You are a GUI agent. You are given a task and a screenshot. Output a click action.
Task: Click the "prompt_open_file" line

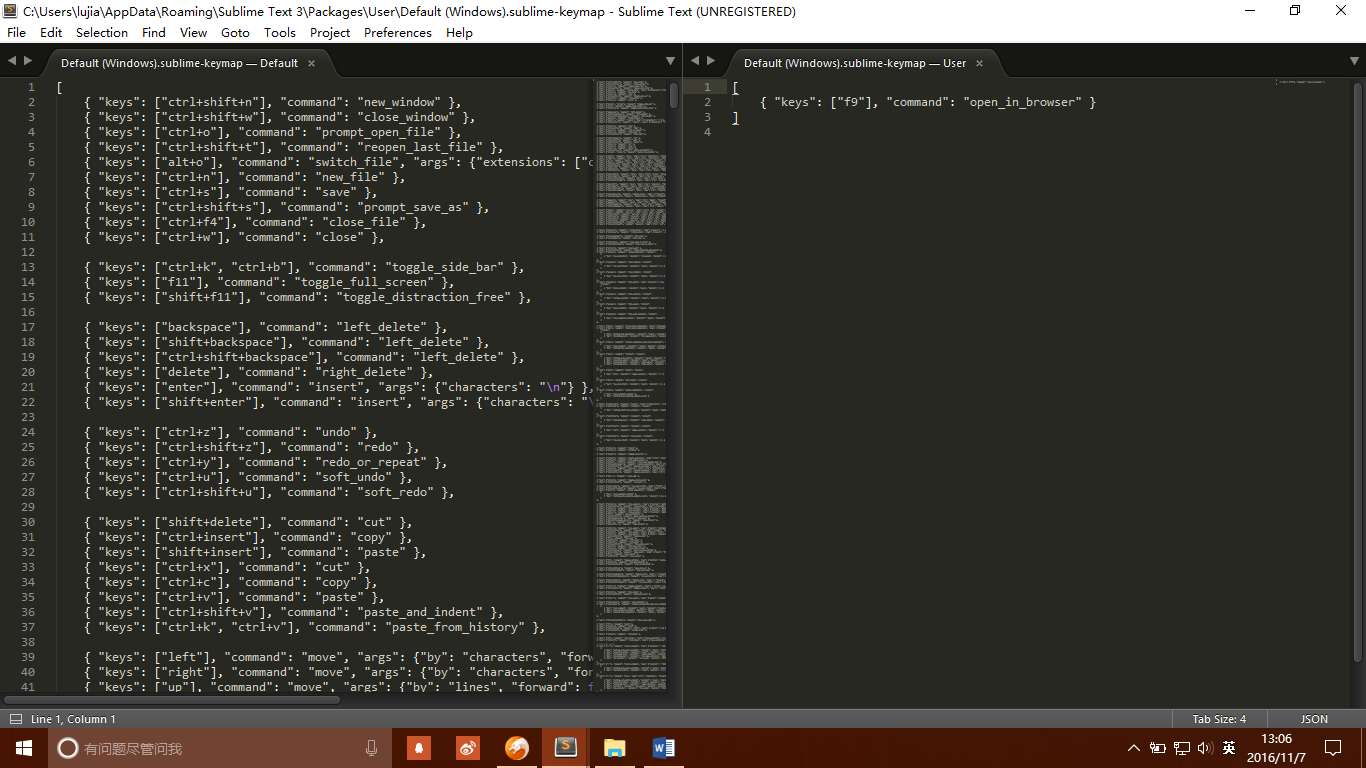coord(272,132)
